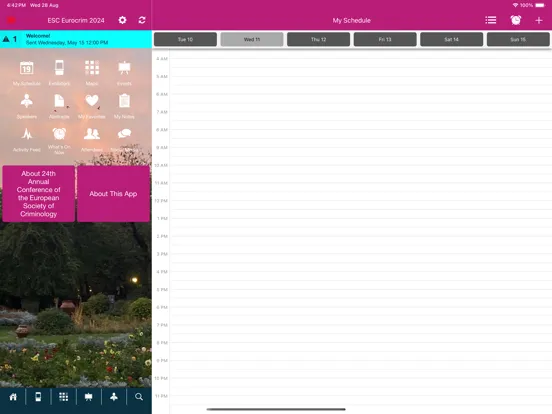The image size is (552, 414).
Task: Click the 4 AM time slot label
Action: coord(162,59)
